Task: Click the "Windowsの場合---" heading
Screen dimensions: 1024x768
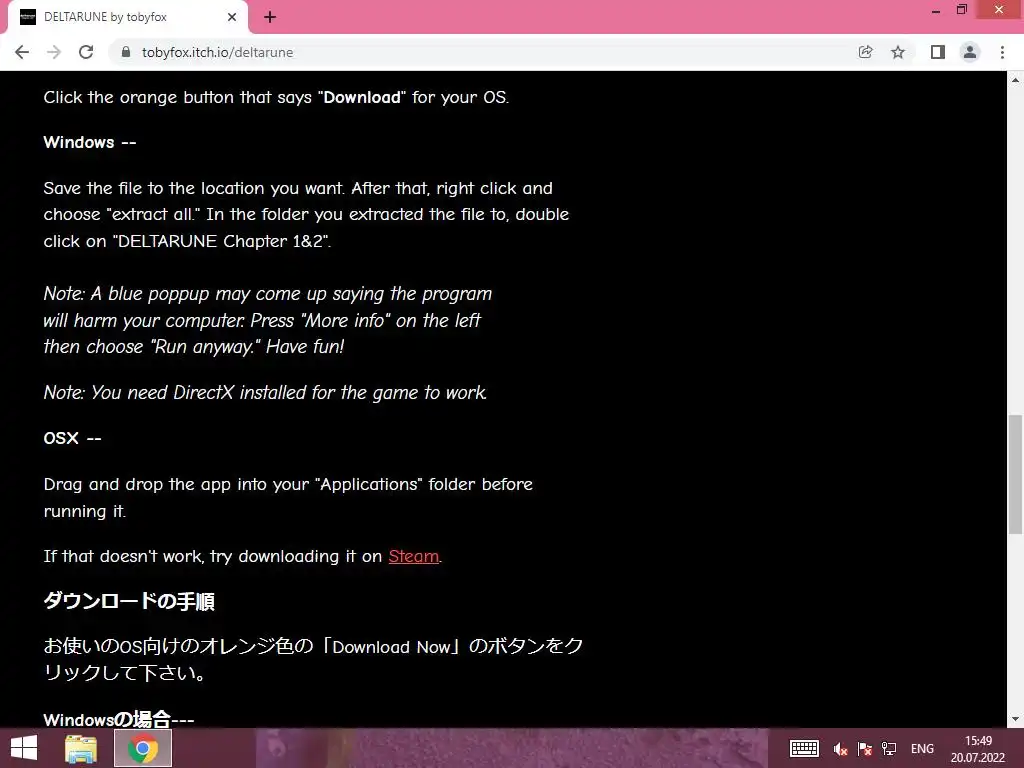Action: [x=119, y=719]
